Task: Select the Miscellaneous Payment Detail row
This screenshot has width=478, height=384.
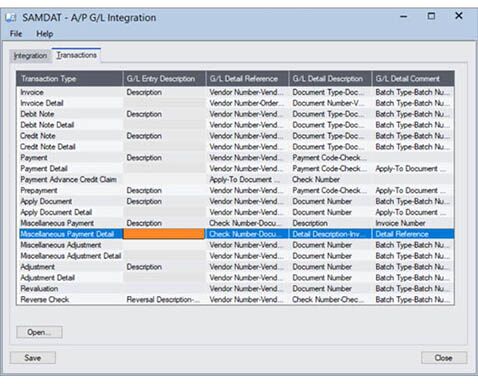Action: [x=235, y=234]
